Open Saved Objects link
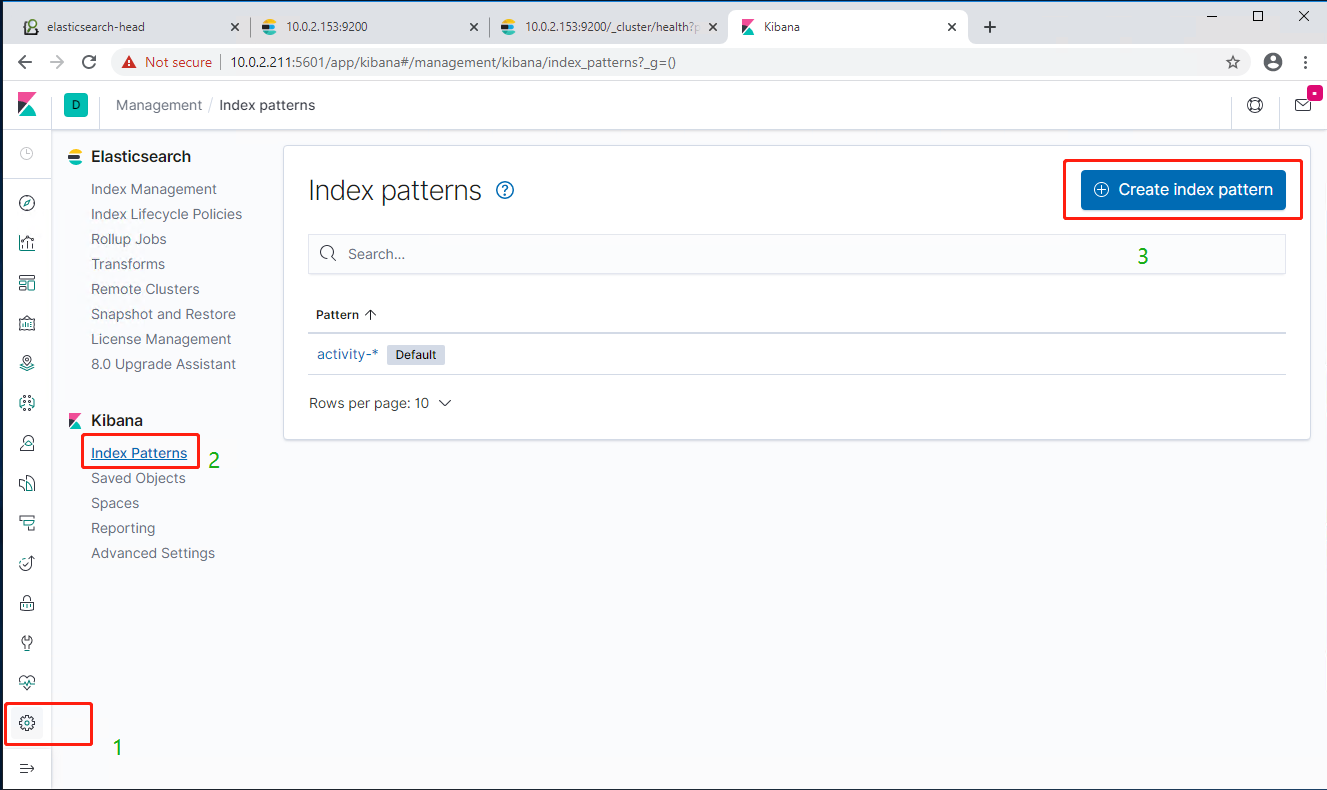Viewport: 1327px width, 790px height. [x=138, y=478]
